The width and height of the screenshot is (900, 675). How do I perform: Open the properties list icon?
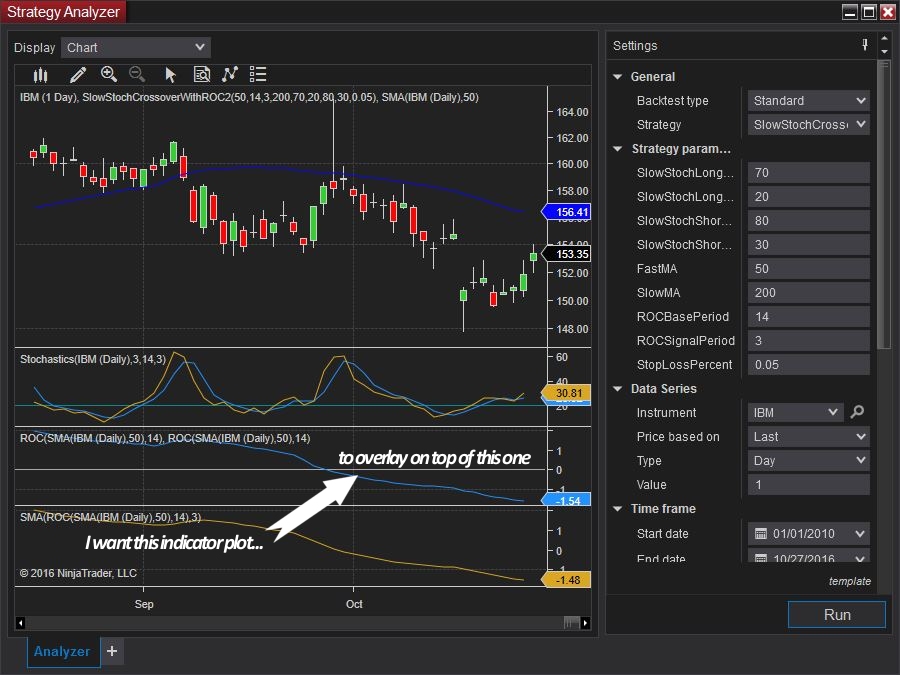[x=258, y=74]
